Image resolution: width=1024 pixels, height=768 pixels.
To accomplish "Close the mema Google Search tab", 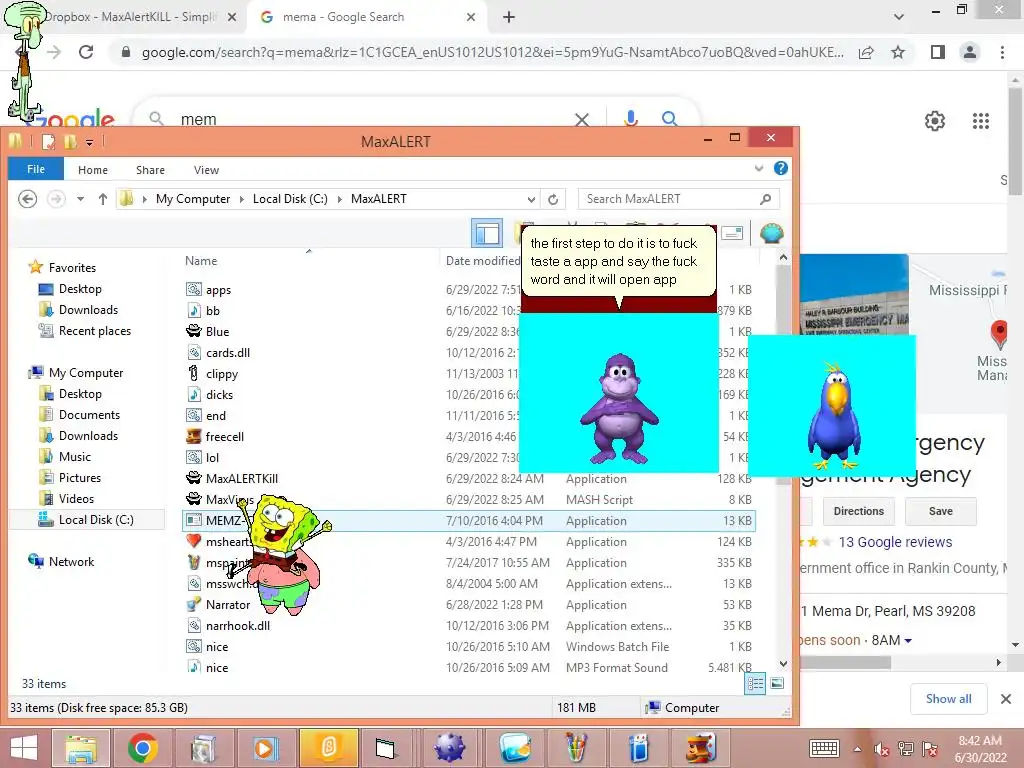I will (471, 17).
